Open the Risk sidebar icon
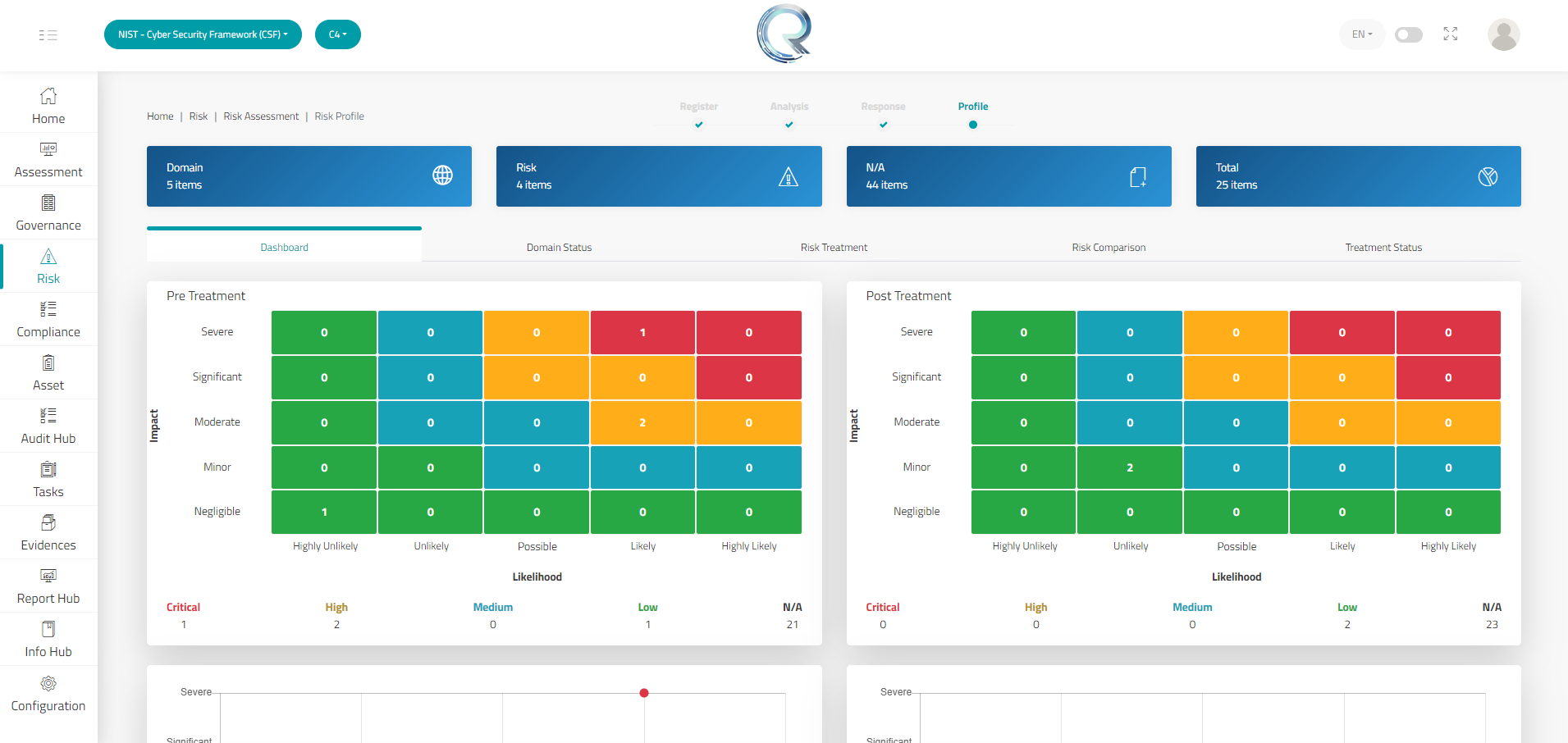 point(48,256)
